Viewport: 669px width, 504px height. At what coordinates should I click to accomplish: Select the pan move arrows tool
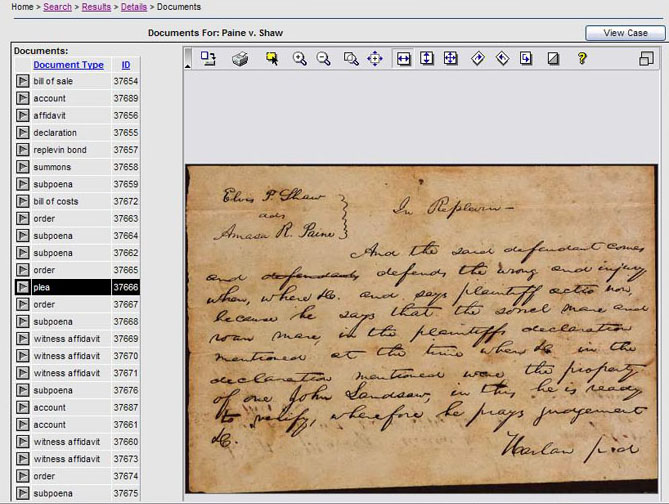coord(375,58)
